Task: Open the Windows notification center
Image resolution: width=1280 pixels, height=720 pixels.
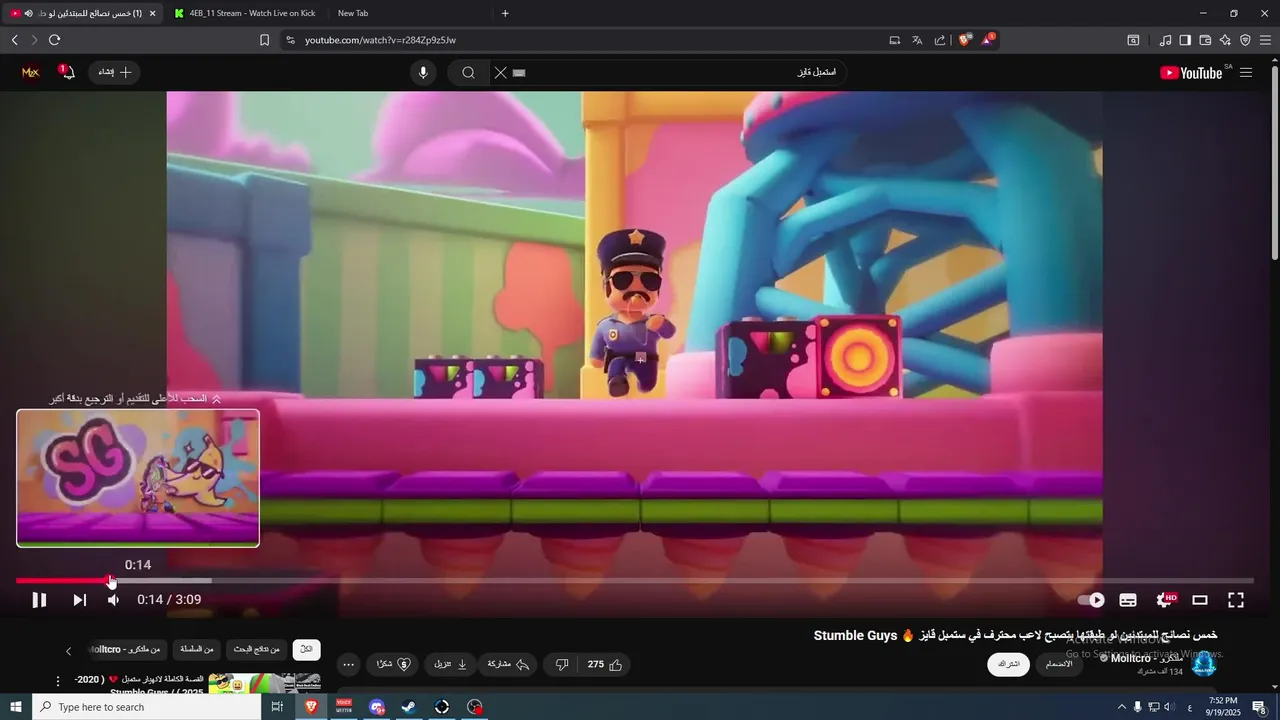Action: [x=1259, y=707]
